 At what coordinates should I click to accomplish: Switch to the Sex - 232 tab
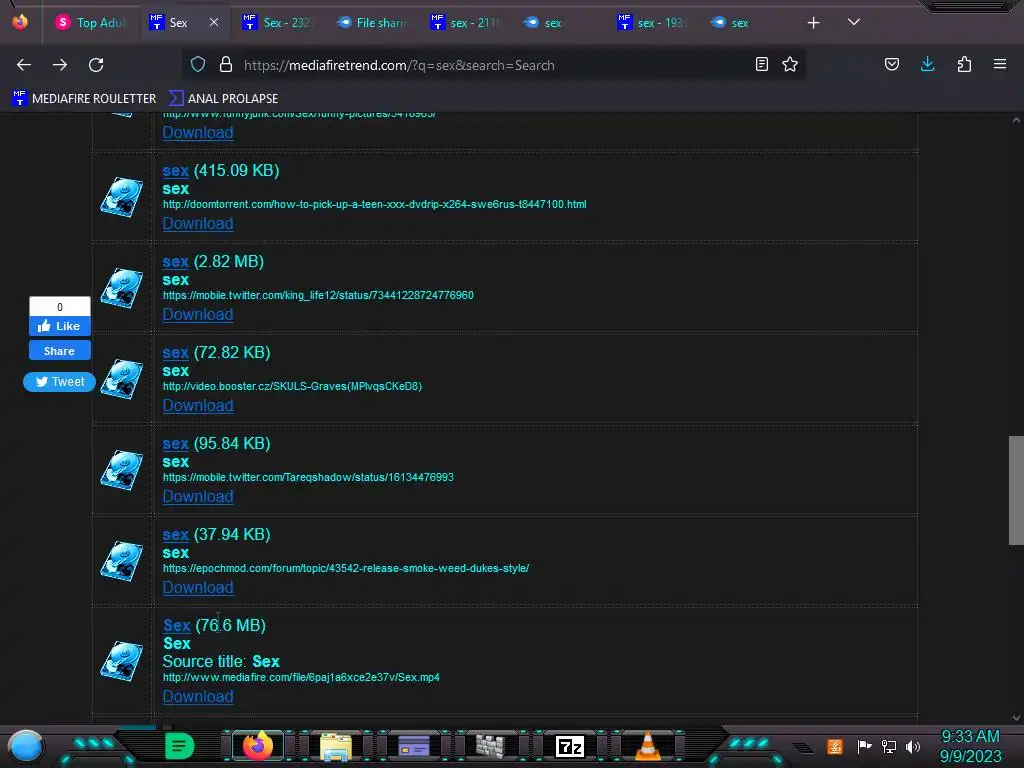click(x=278, y=23)
